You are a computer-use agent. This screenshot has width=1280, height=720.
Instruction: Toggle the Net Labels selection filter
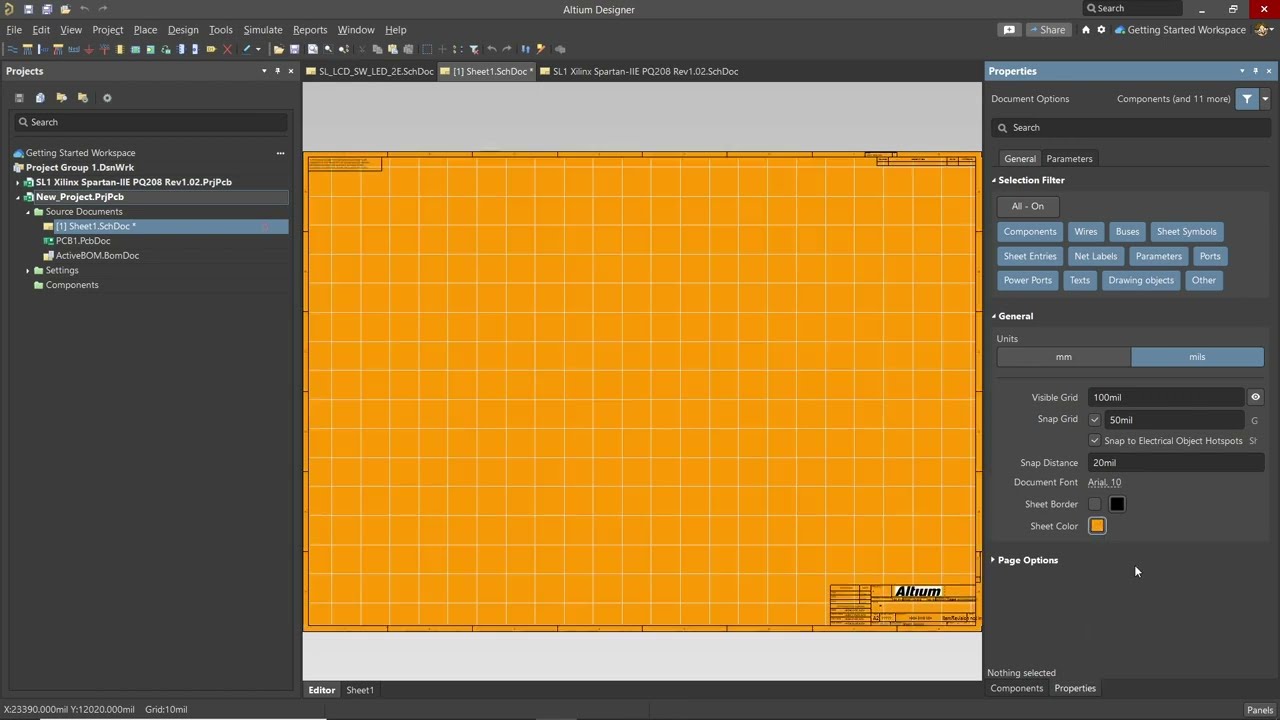tap(1096, 256)
